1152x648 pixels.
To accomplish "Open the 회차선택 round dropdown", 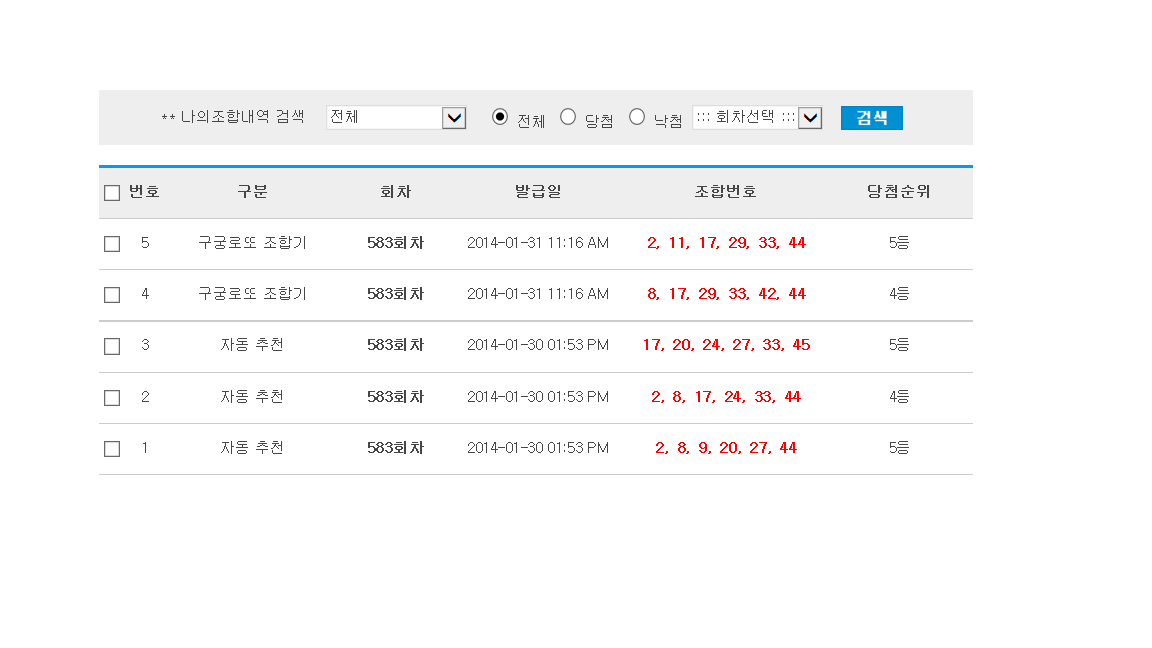I will click(757, 118).
